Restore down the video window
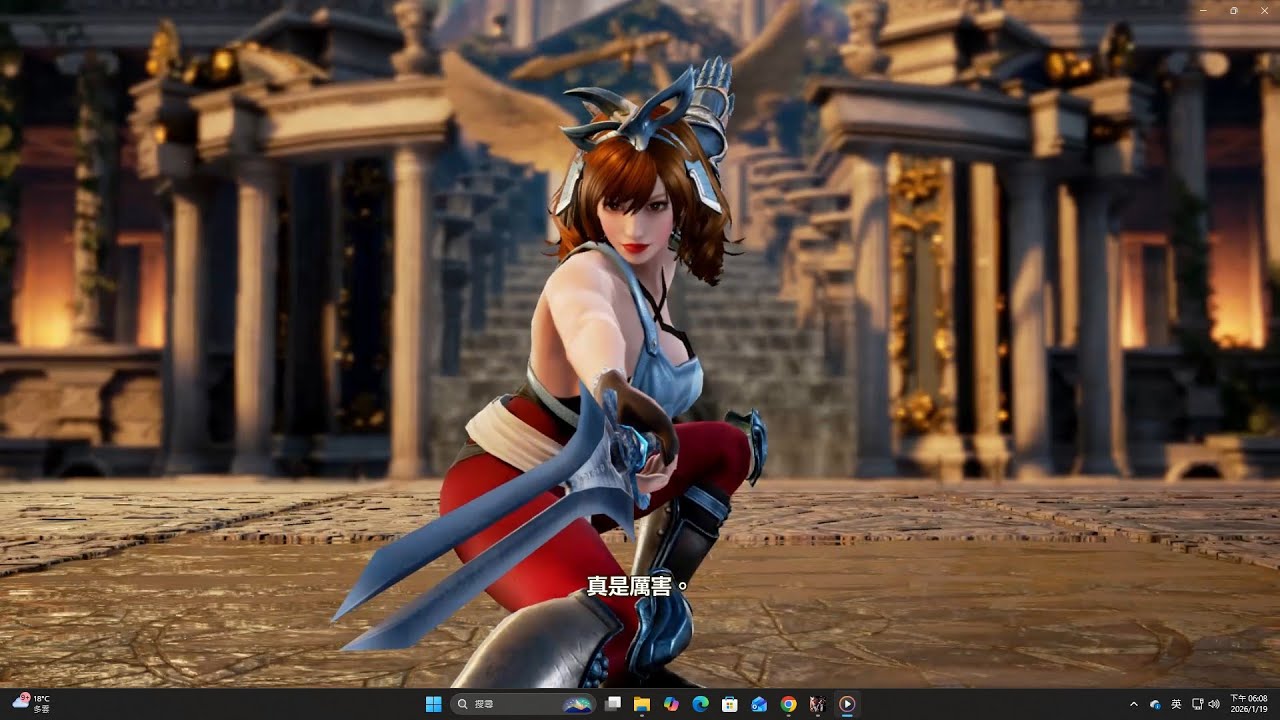 click(1234, 10)
